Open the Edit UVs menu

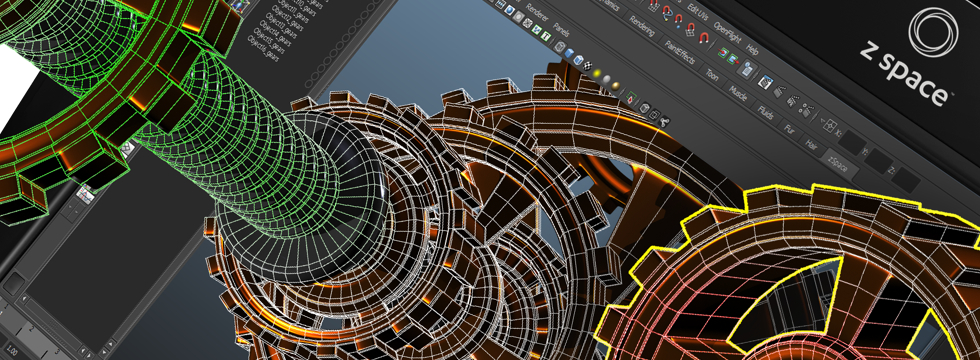(x=698, y=12)
